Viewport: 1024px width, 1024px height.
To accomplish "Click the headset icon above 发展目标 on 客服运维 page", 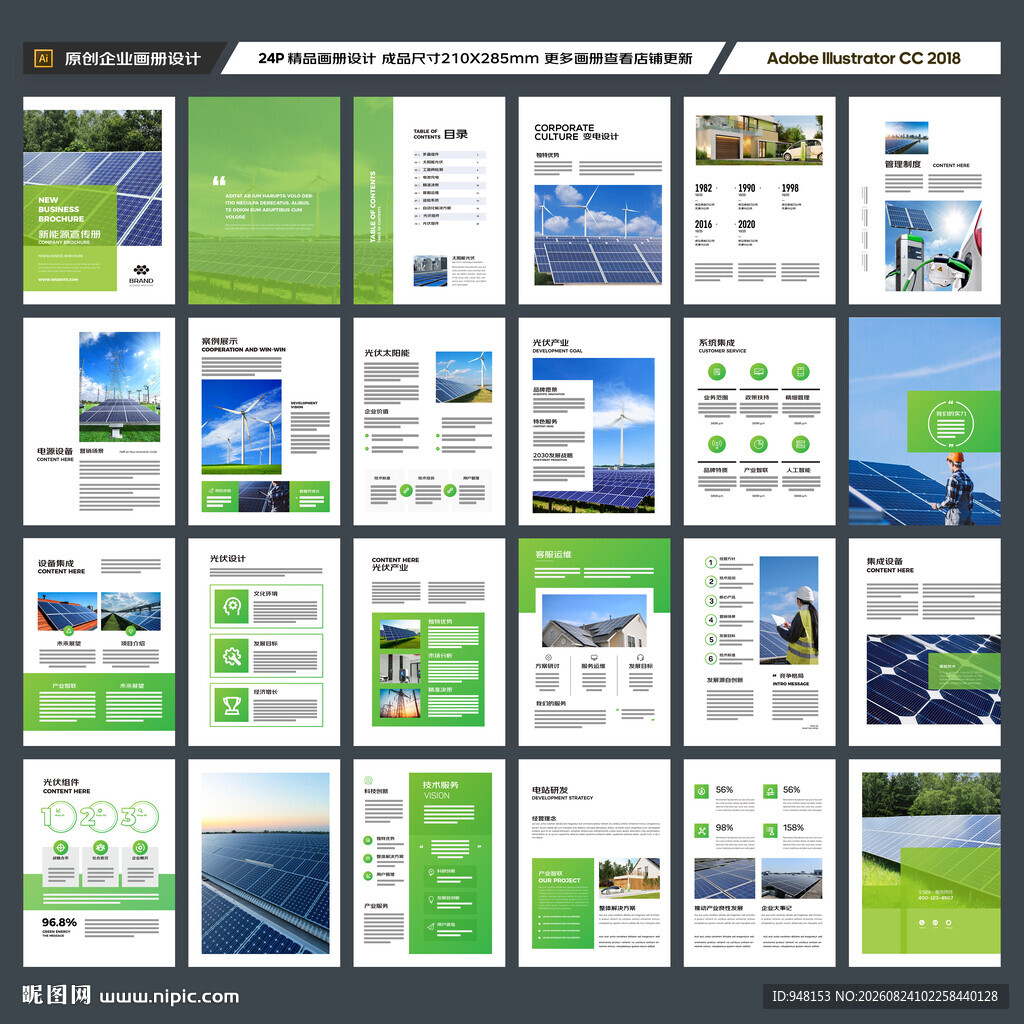I will click(x=641, y=658).
